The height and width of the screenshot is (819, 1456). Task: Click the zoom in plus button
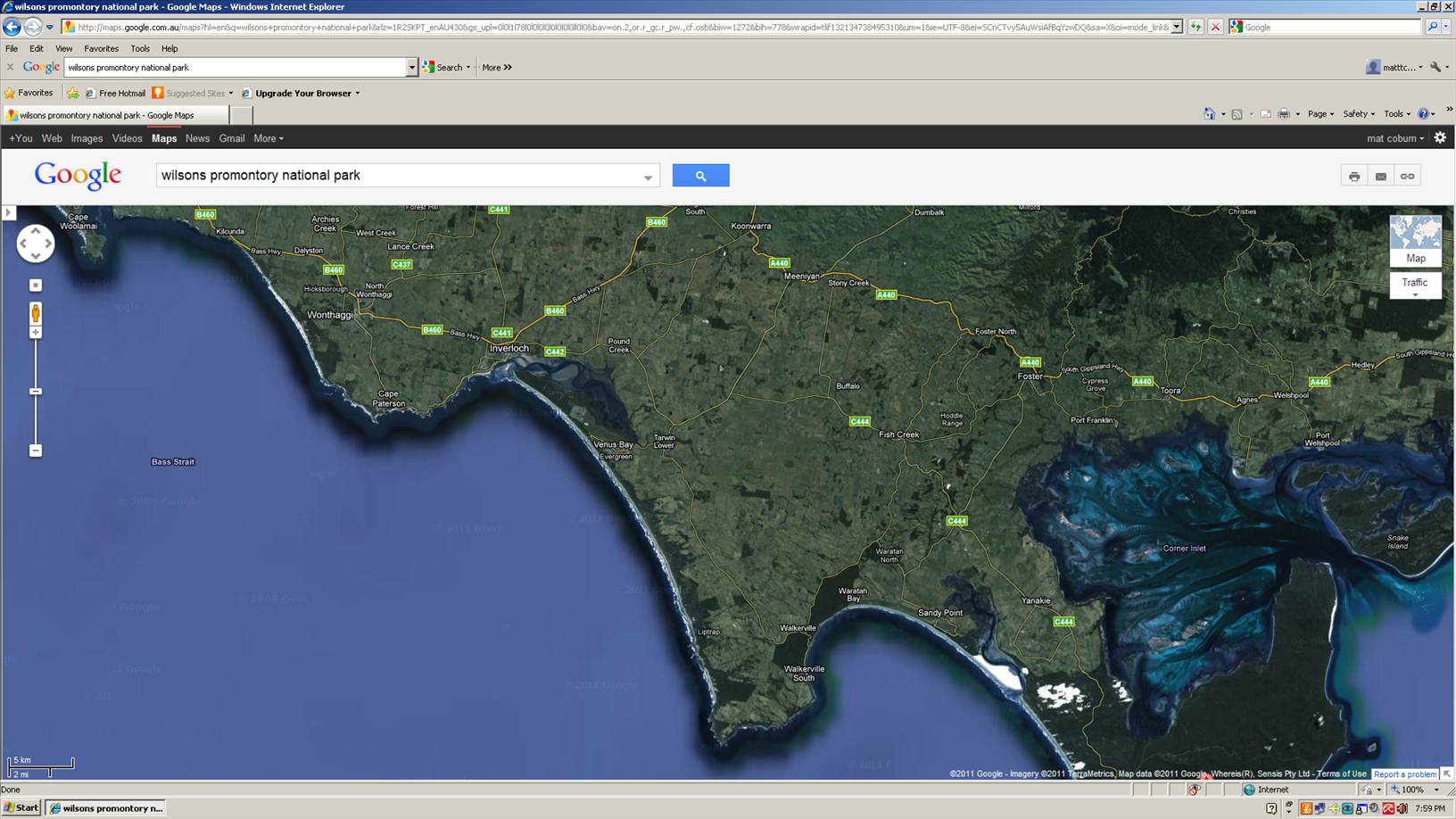point(36,333)
